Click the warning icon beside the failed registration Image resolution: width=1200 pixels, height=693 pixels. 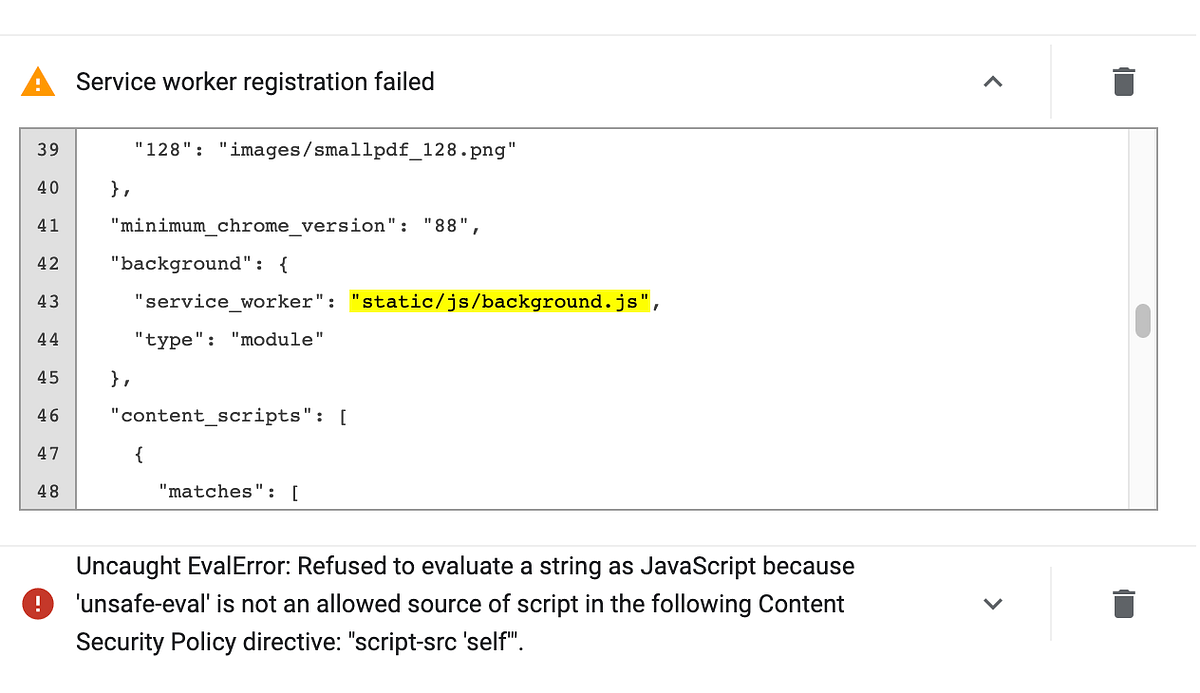pyautogui.click(x=37, y=81)
